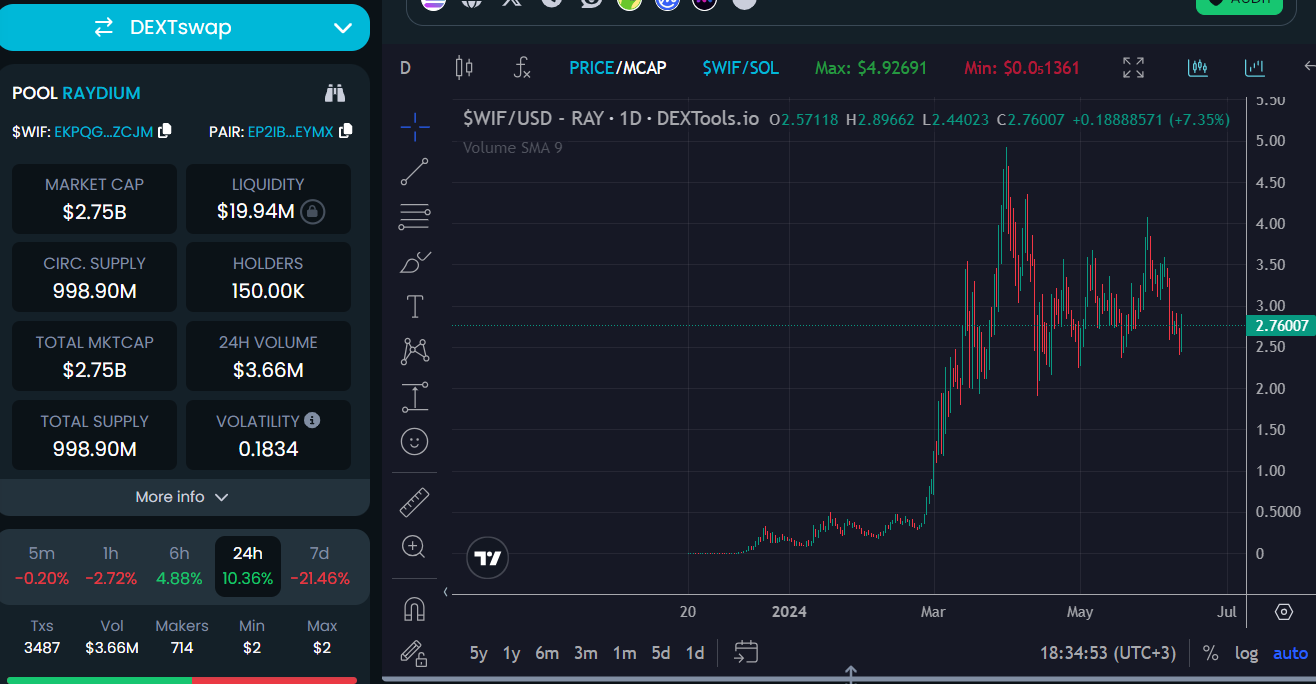Toggle percent scale on price axis

tap(1210, 653)
